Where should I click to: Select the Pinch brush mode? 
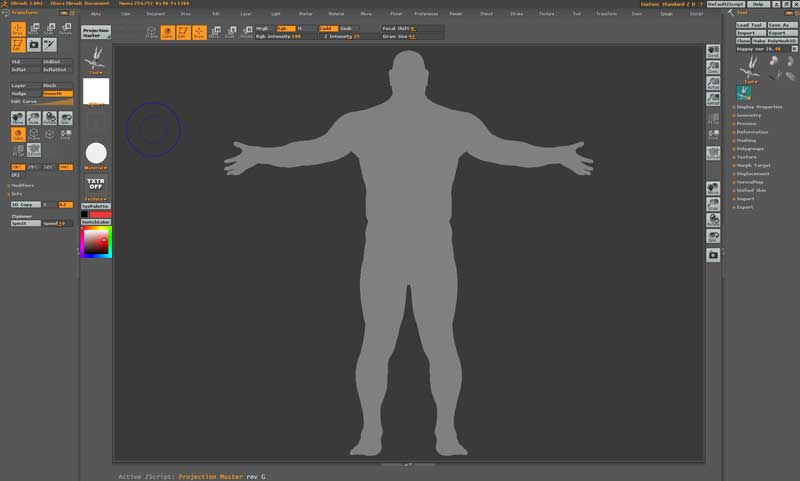tap(57, 86)
